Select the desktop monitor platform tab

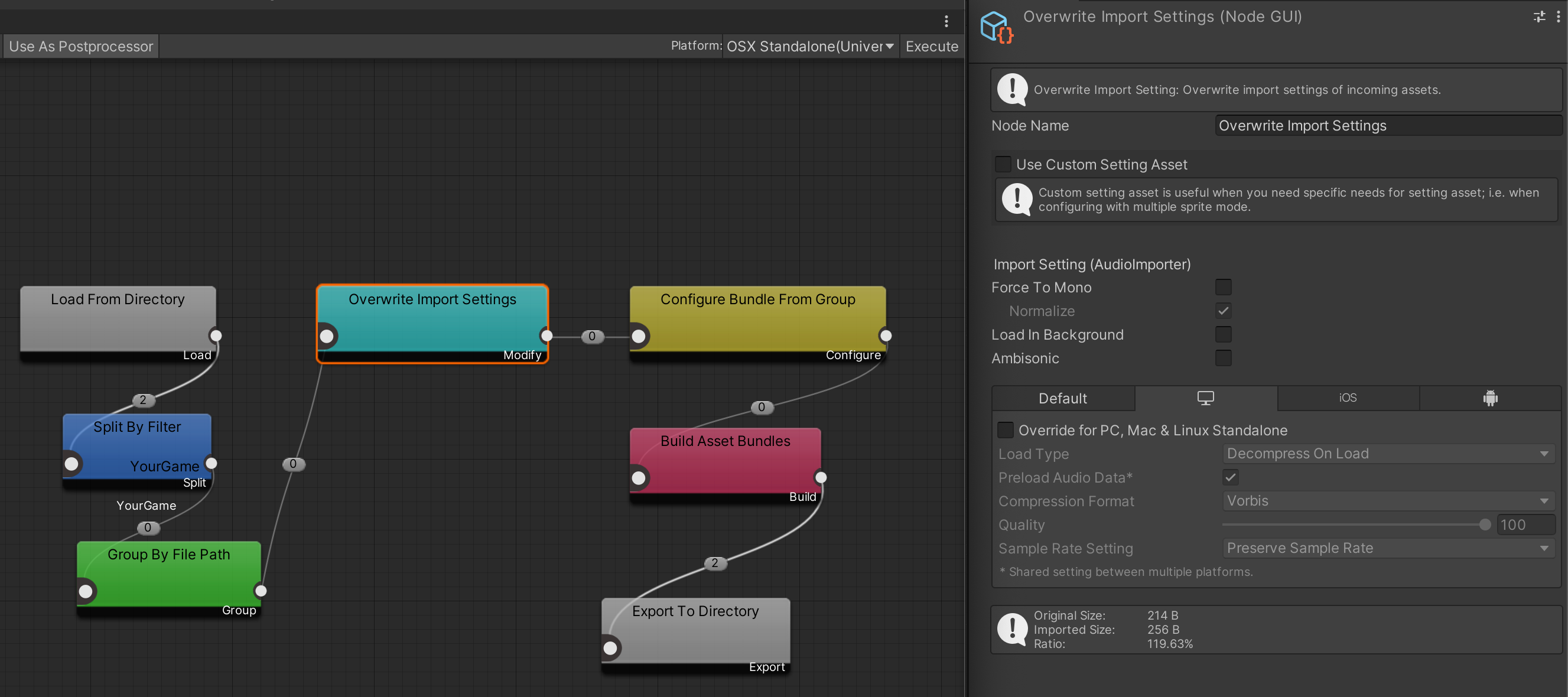[1205, 398]
